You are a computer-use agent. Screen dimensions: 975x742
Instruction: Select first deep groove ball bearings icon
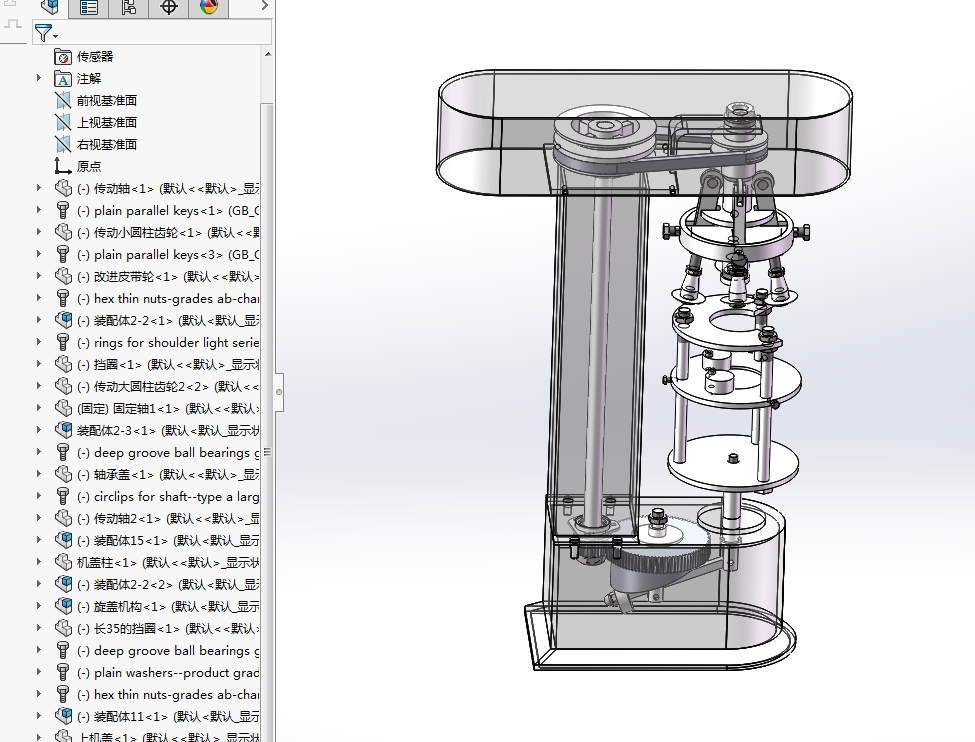[x=63, y=453]
